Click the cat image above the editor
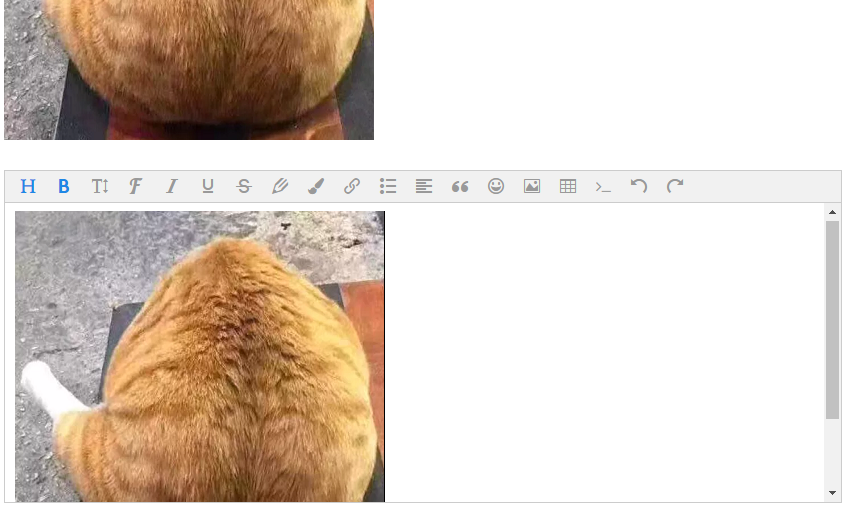The height and width of the screenshot is (510, 847). (x=189, y=70)
